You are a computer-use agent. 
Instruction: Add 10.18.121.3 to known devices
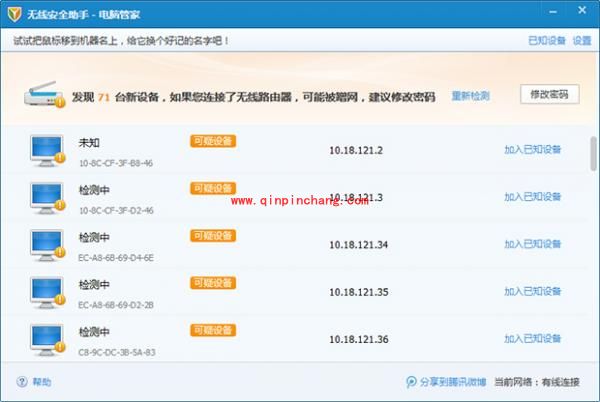click(532, 197)
